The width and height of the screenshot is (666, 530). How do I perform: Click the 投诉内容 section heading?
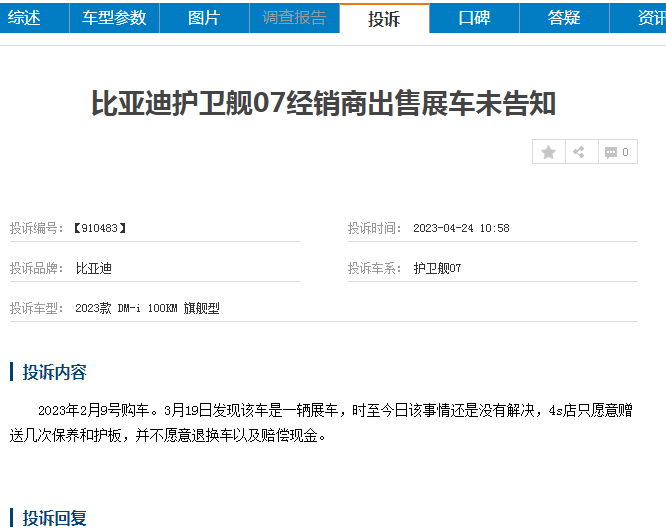coord(54,372)
